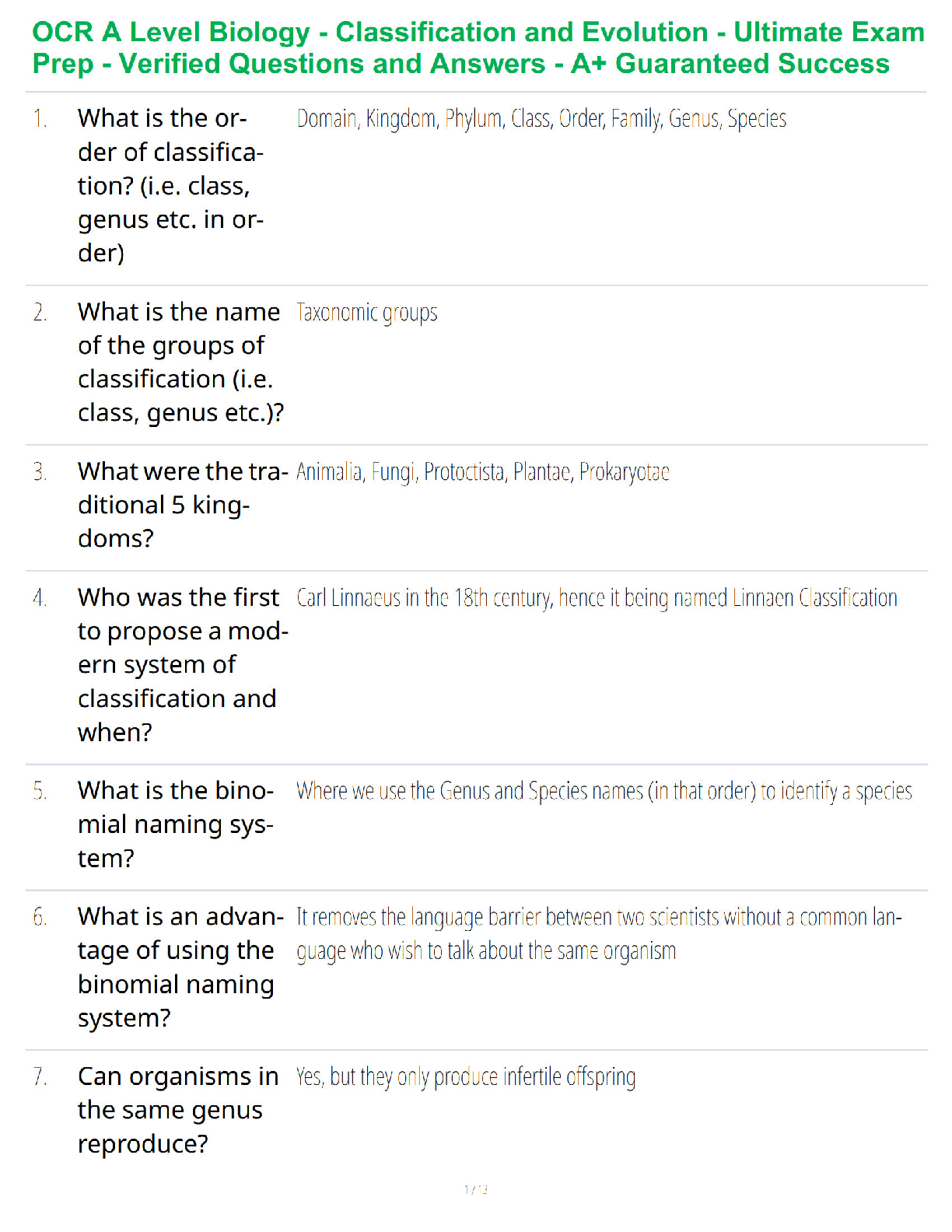Image resolution: width=952 pixels, height=1232 pixels.
Task: Click the number 1 list marker
Action: tap(40, 119)
